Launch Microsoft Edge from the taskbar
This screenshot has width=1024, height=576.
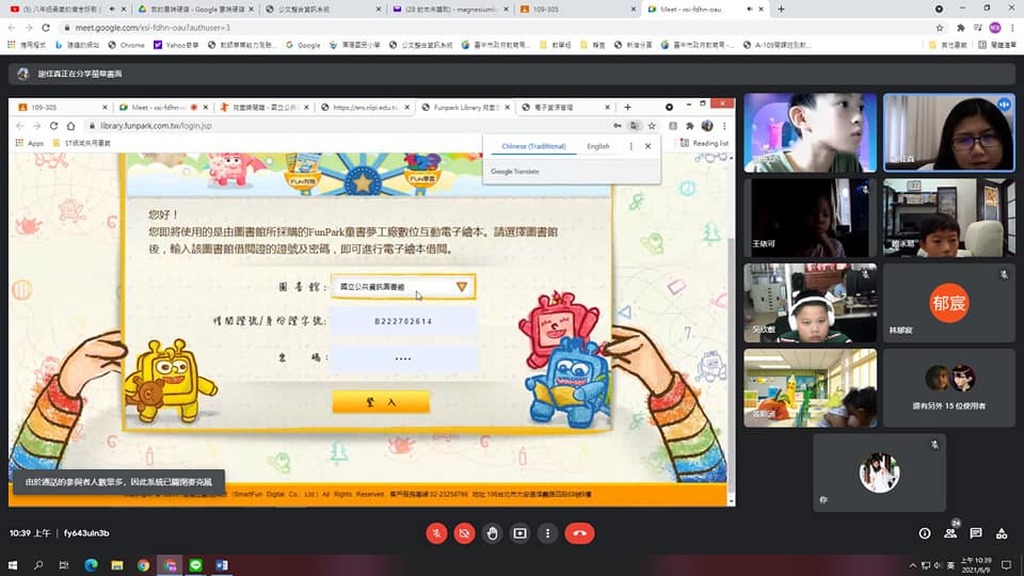(91, 565)
